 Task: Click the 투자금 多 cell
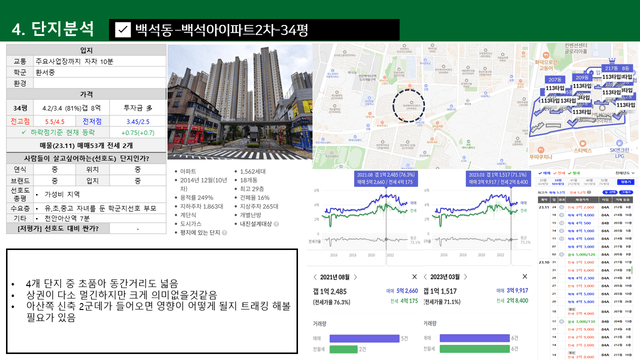pyautogui.click(x=138, y=108)
